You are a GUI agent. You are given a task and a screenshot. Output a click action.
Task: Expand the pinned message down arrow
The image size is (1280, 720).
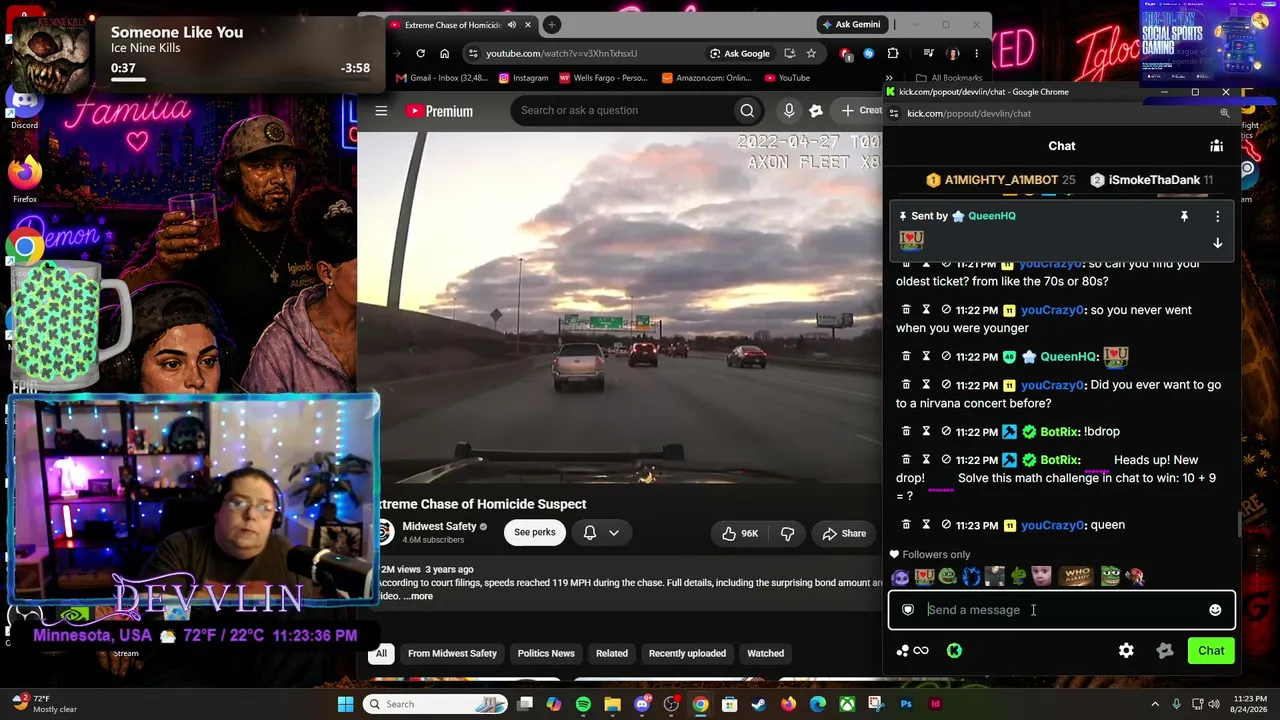1217,243
